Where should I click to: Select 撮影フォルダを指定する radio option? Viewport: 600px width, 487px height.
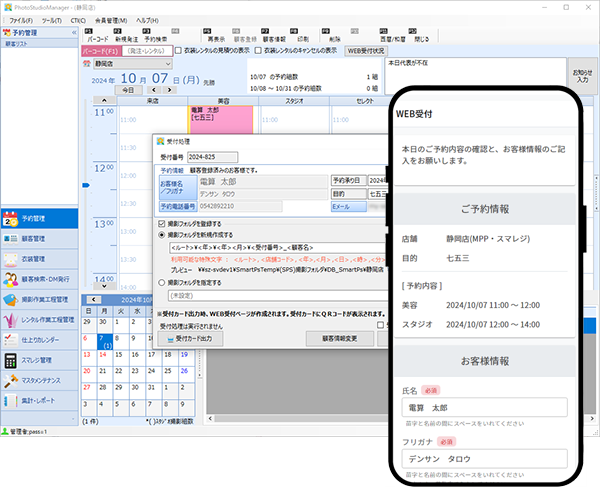[x=163, y=283]
